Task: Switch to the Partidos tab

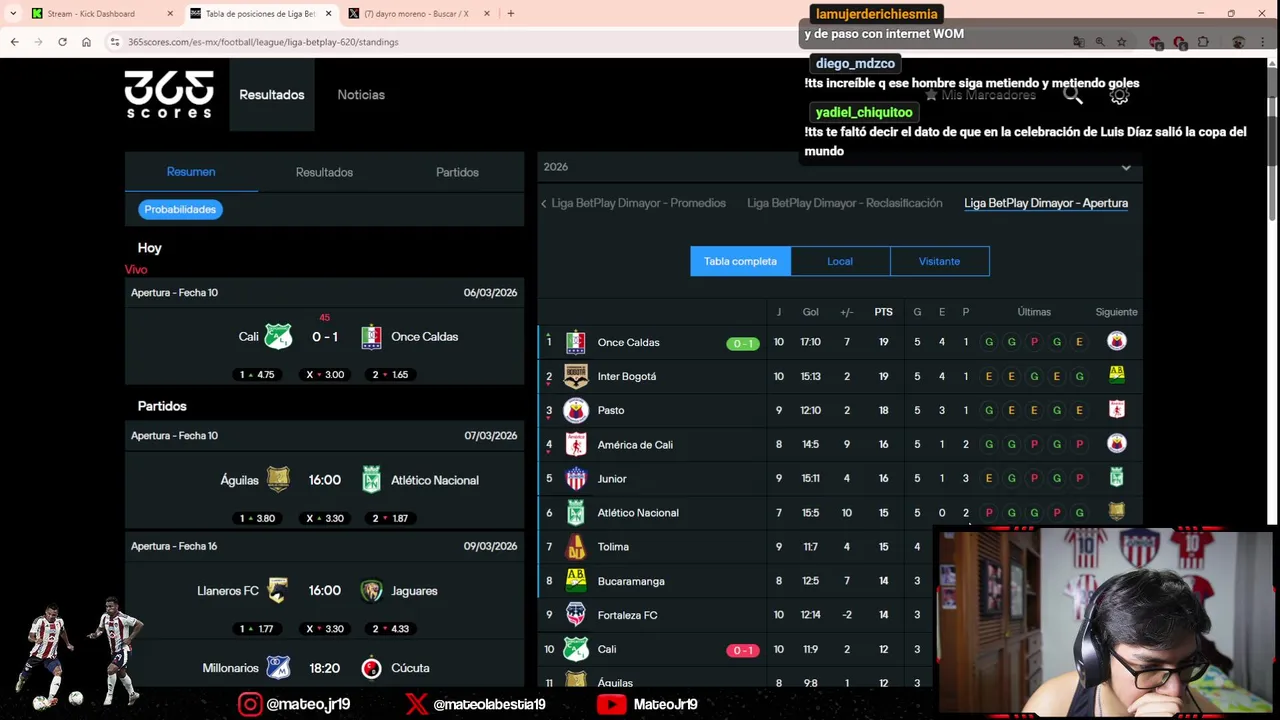Action: click(457, 172)
